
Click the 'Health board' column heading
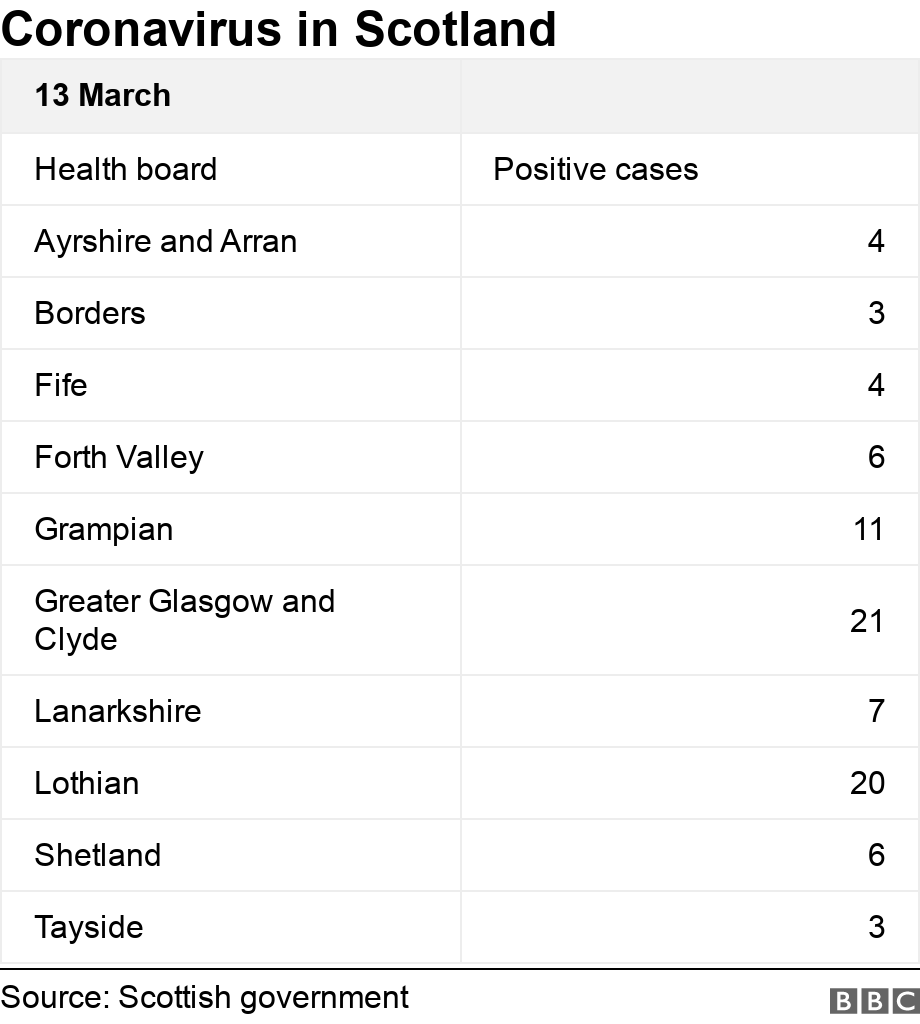126,169
